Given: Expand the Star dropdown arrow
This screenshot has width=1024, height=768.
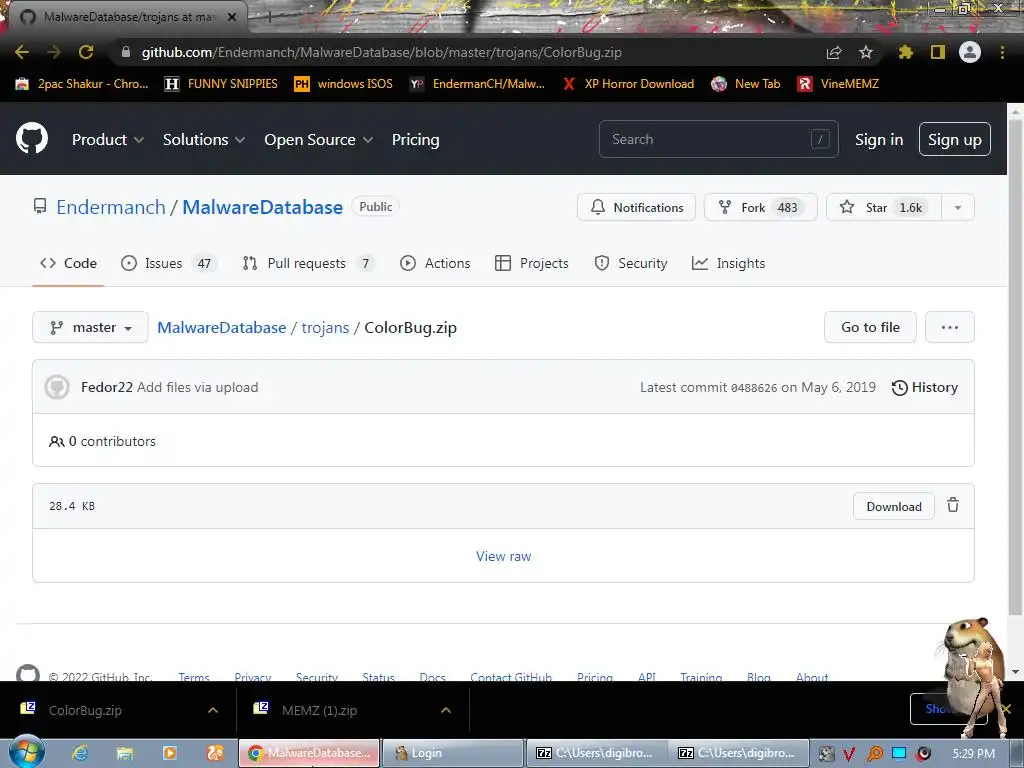Looking at the screenshot, I should tap(958, 208).
